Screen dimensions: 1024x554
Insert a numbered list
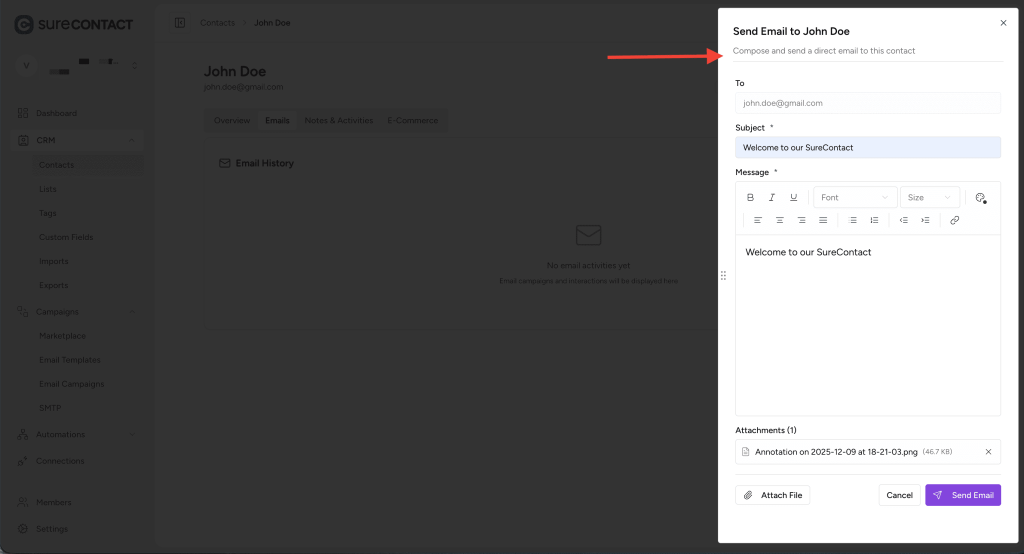874,220
